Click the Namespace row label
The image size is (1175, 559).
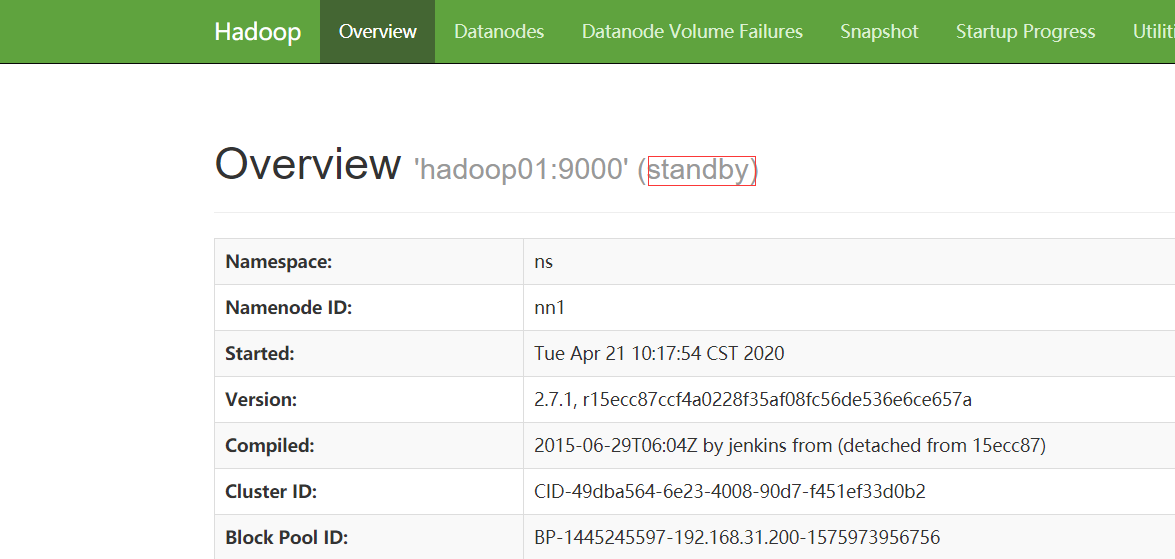pyautogui.click(x=278, y=262)
